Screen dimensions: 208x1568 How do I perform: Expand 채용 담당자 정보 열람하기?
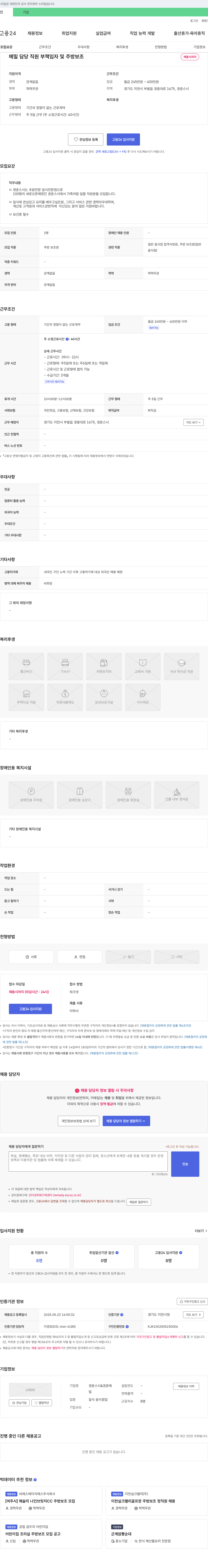(126, 1121)
